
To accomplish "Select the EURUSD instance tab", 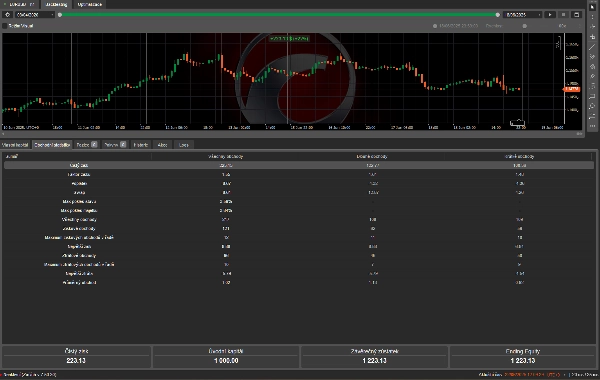I will [x=19, y=4].
